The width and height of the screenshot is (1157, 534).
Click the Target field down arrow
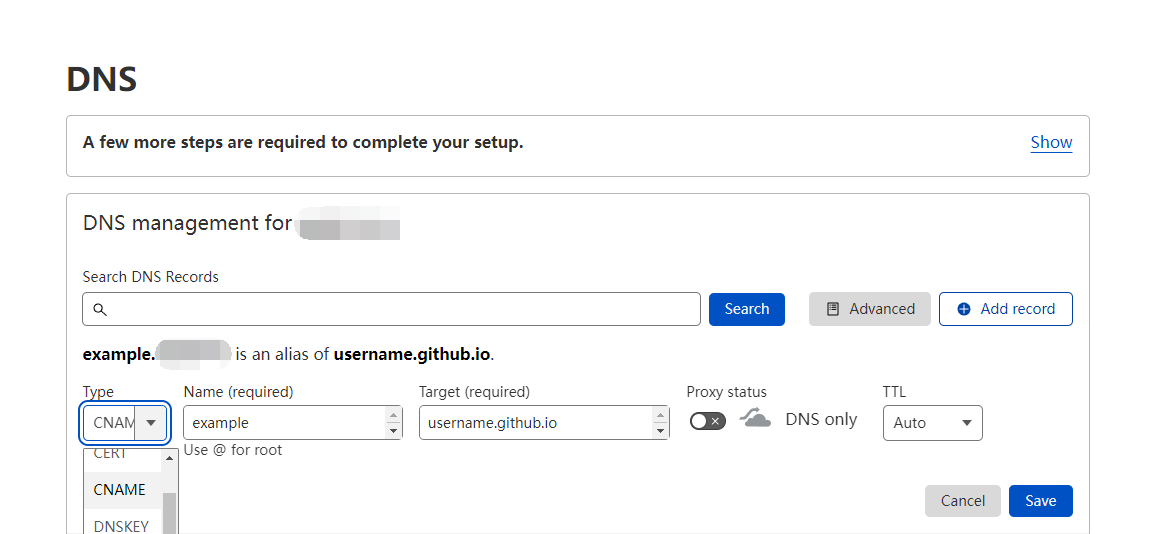pos(660,431)
